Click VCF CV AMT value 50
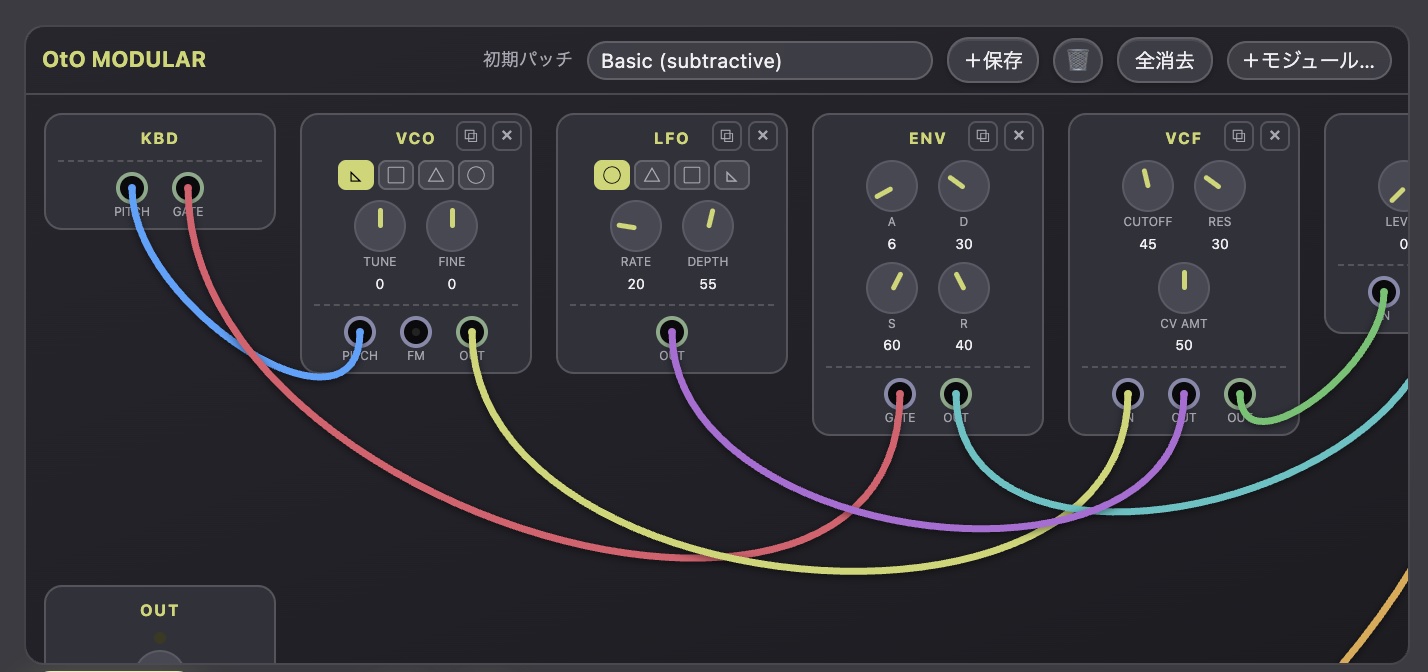The height and width of the screenshot is (672, 1428). pos(1184,345)
